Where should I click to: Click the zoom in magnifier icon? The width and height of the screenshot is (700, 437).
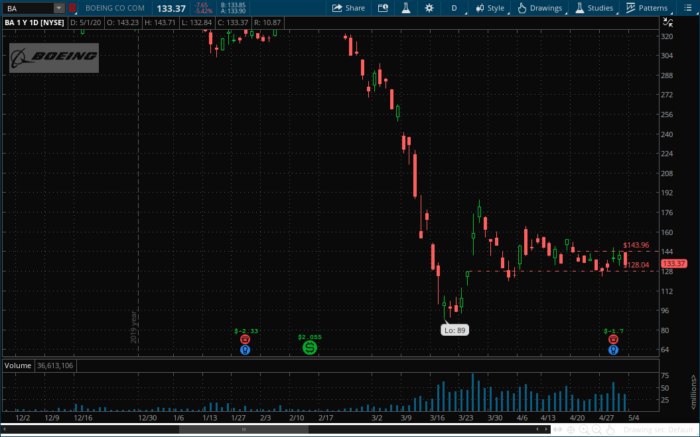tap(584, 429)
